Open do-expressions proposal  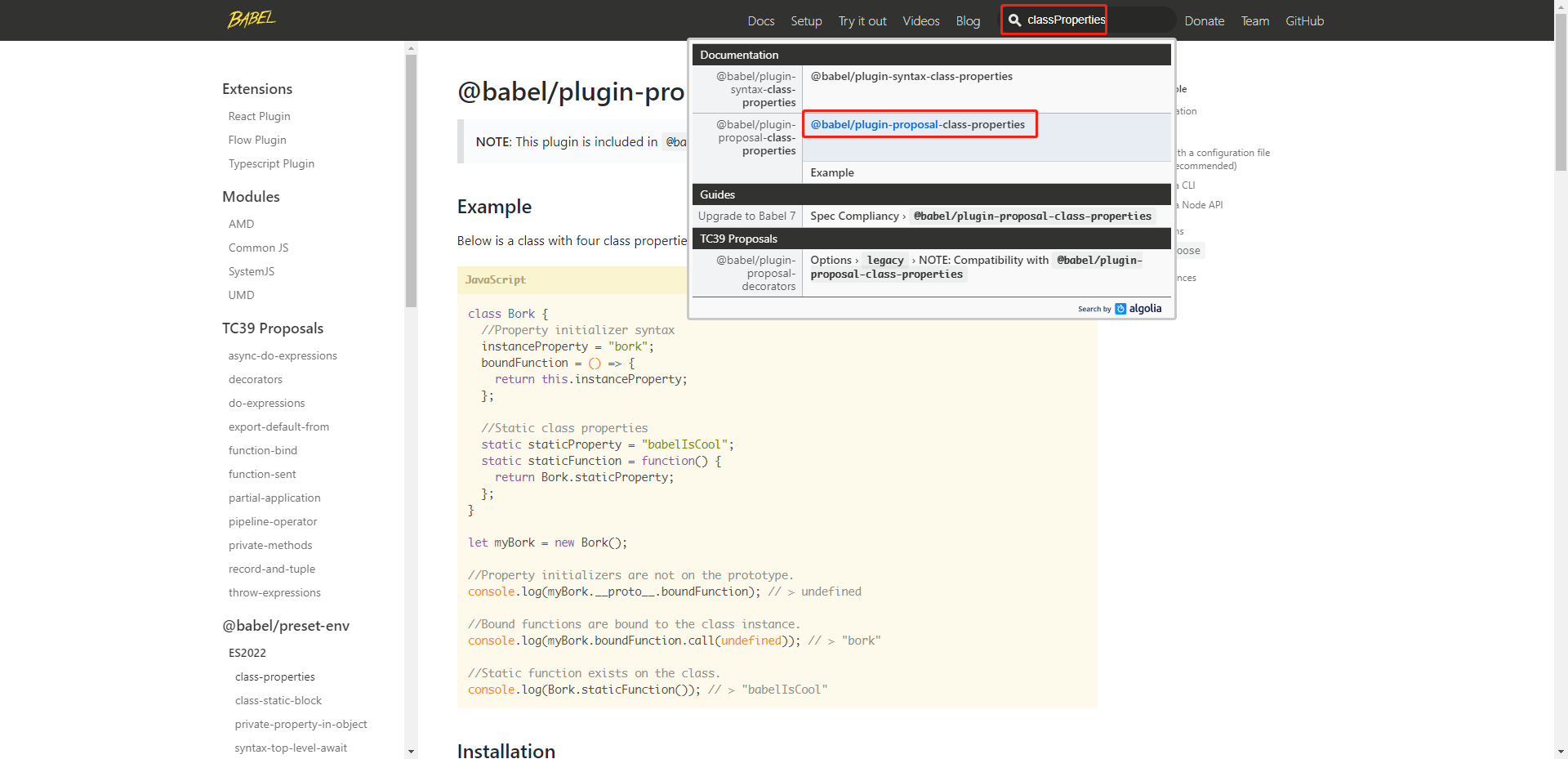(266, 403)
